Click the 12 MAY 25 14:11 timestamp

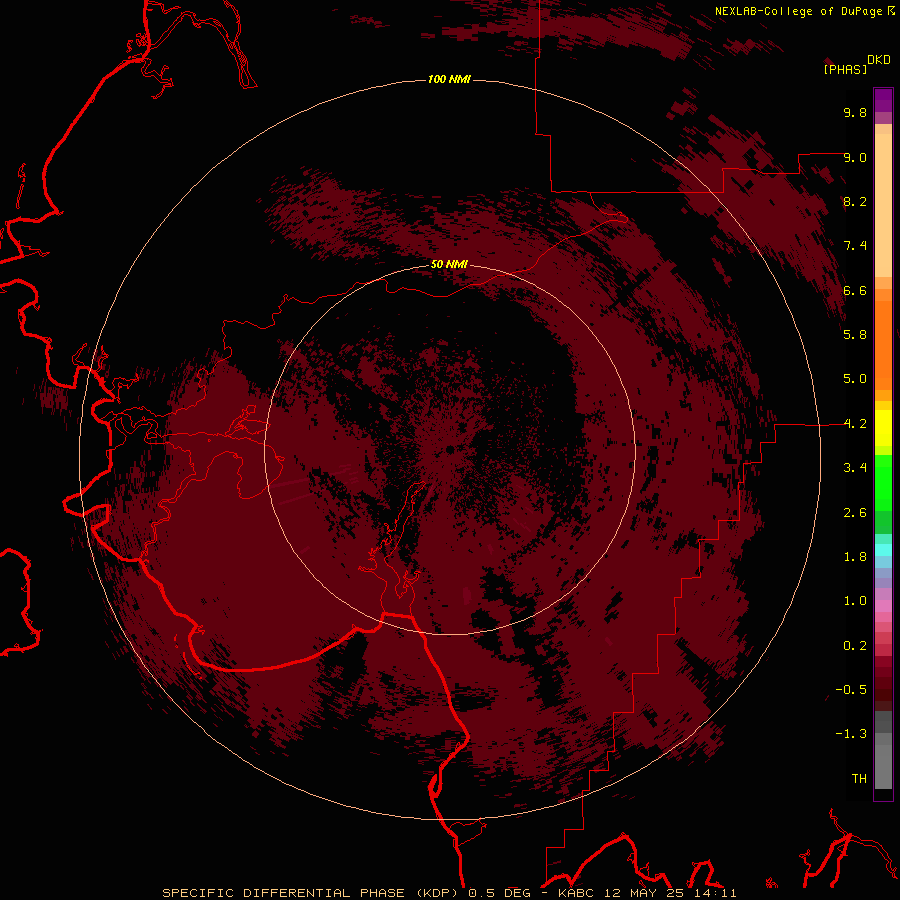coord(670,893)
